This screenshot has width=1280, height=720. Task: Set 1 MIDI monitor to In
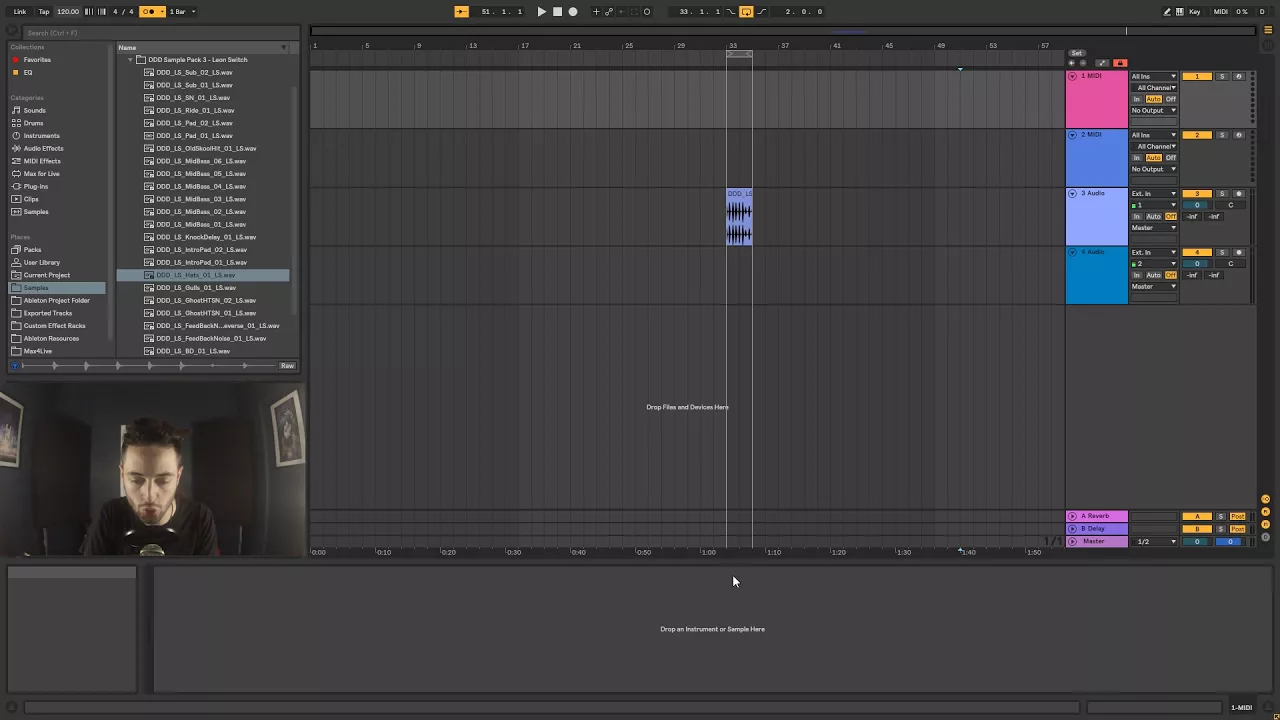click(1136, 99)
